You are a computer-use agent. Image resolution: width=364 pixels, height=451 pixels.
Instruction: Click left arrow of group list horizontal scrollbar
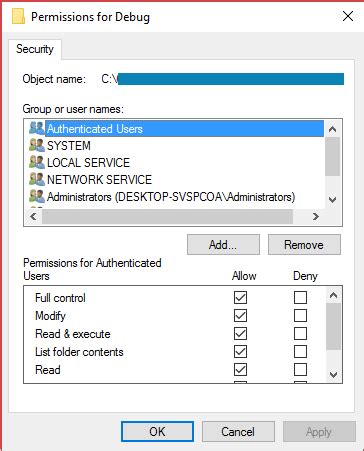pyautogui.click(x=33, y=217)
